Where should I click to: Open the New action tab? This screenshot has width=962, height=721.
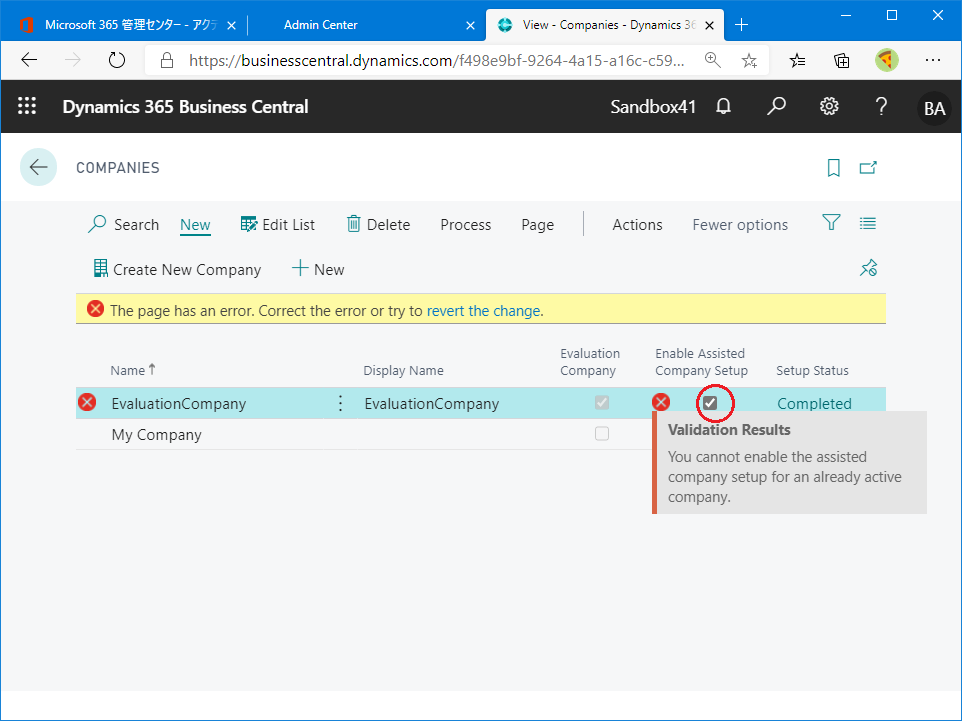[195, 225]
